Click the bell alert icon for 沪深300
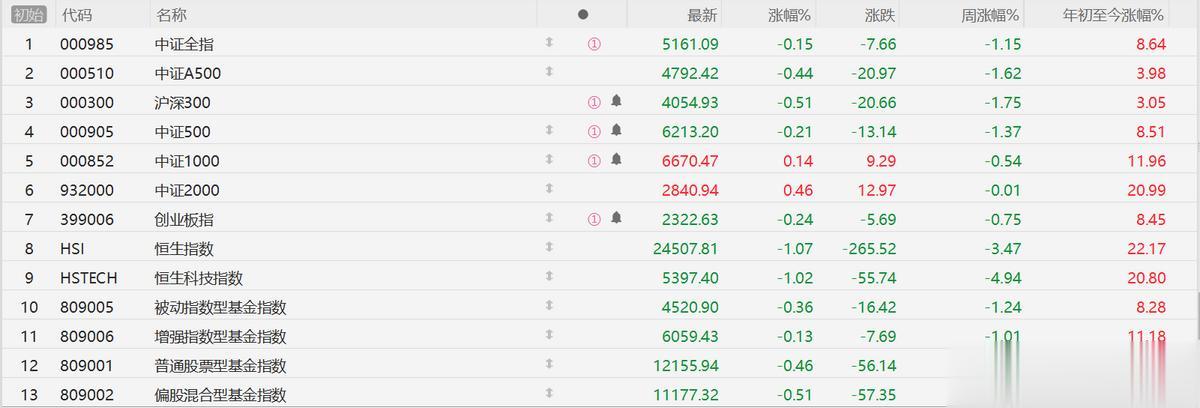1200x408 pixels. [616, 101]
